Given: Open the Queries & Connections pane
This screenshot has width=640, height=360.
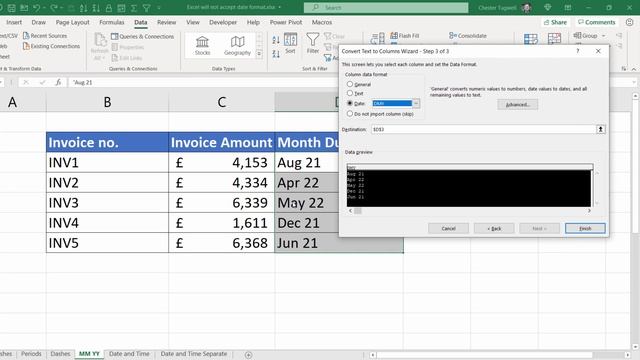Looking at the screenshot, I should tap(142, 36).
